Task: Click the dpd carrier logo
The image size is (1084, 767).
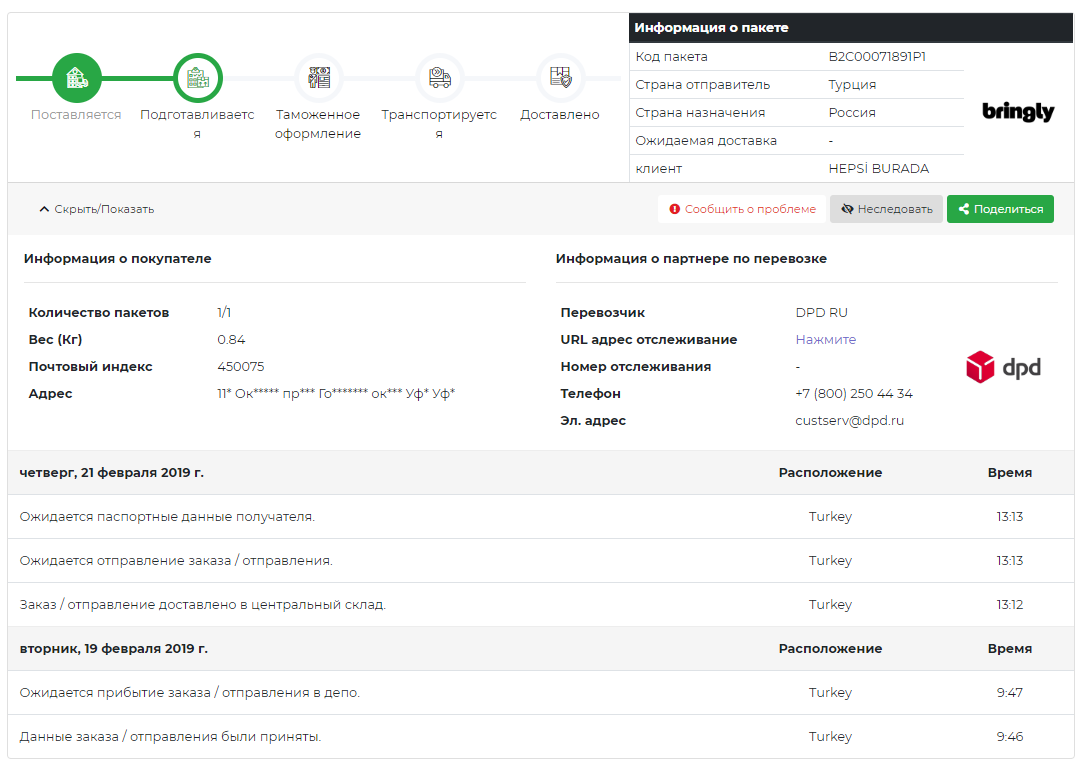Action: [1003, 367]
